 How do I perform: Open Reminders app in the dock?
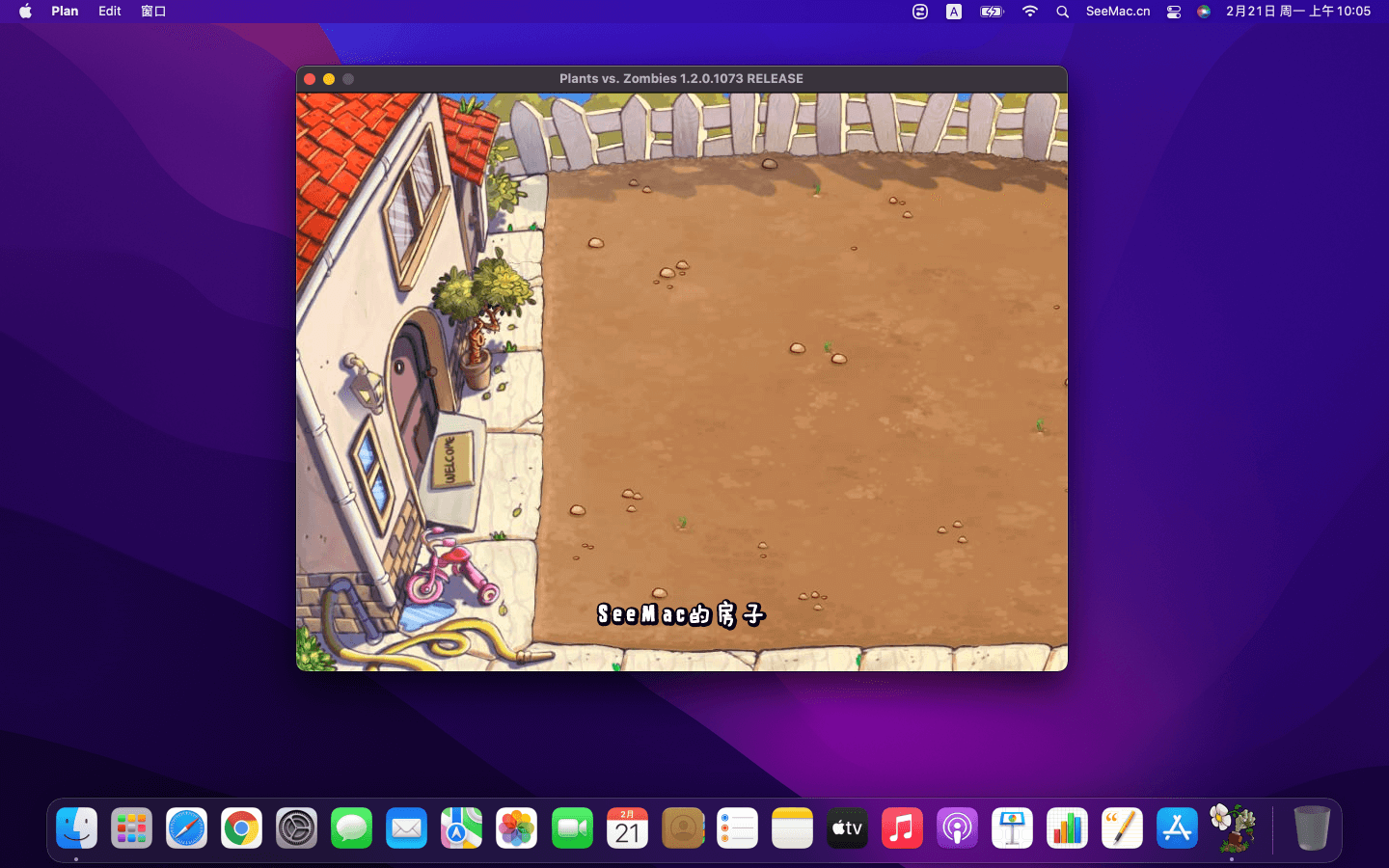click(737, 828)
